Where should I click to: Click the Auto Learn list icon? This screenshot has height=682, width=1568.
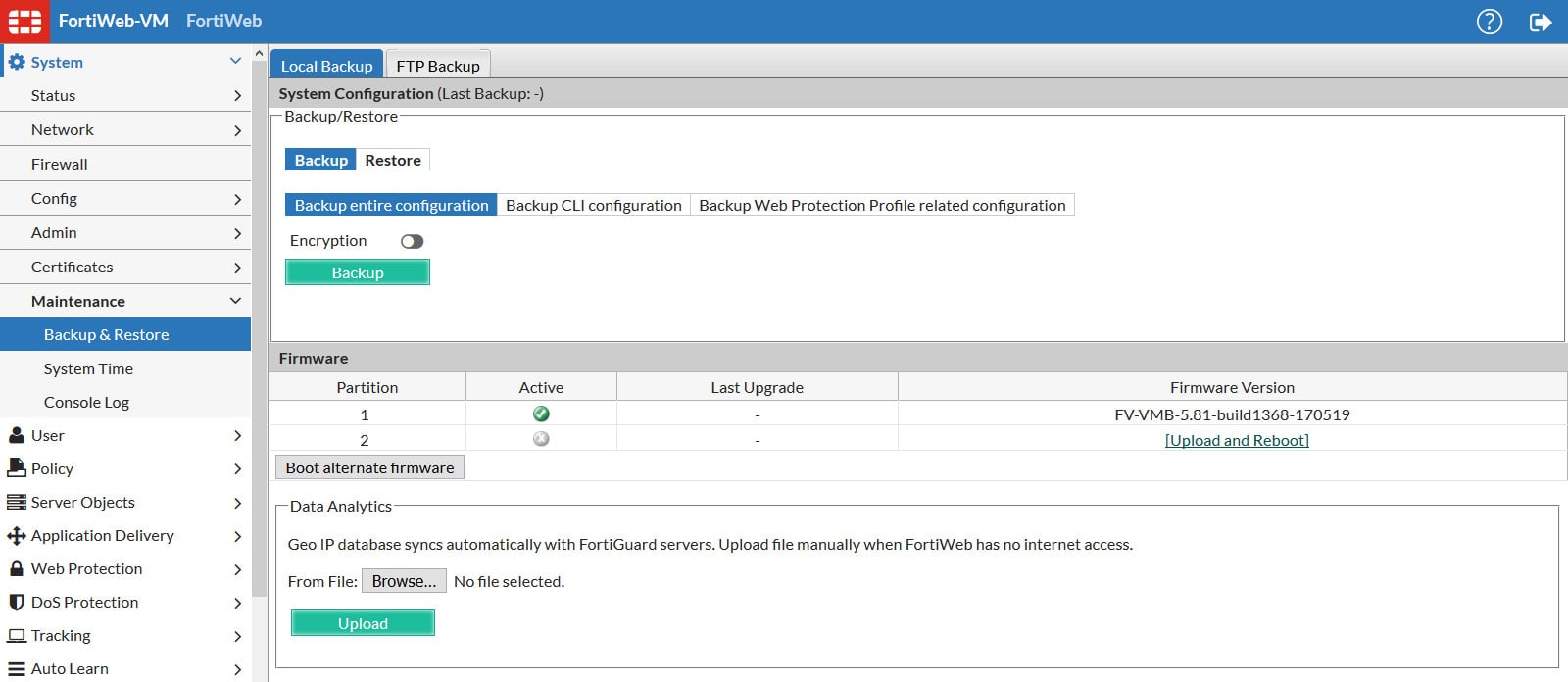(x=17, y=668)
